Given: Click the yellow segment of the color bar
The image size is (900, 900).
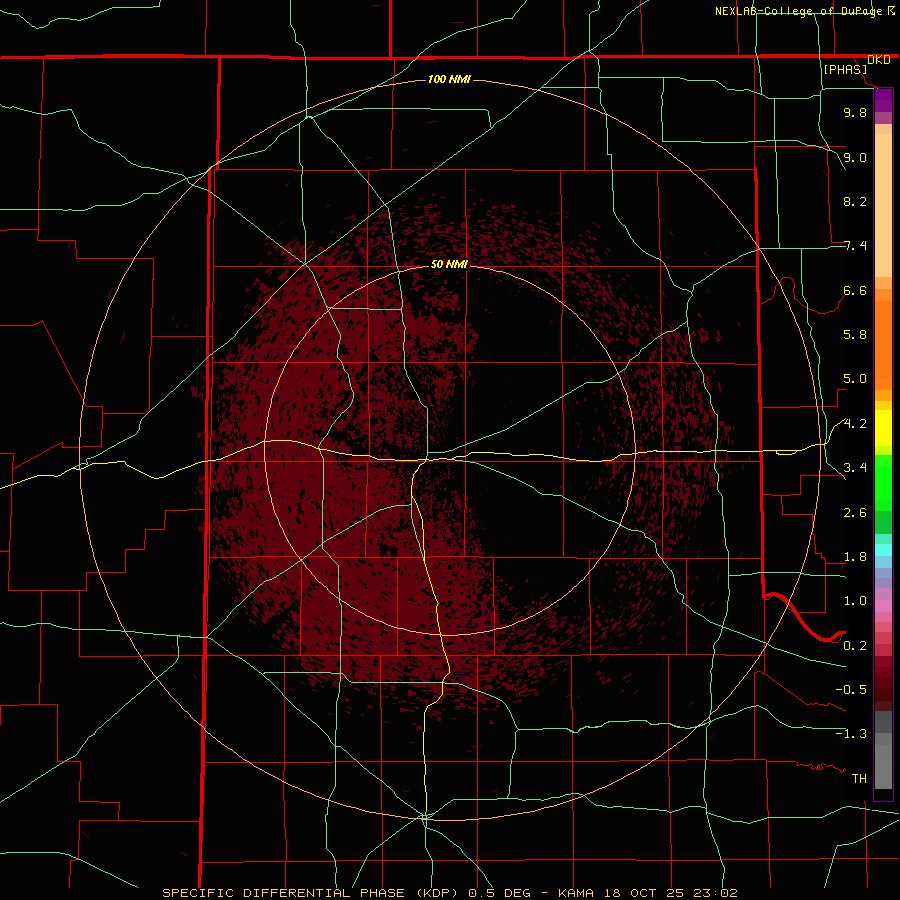Looking at the screenshot, I should (883, 428).
